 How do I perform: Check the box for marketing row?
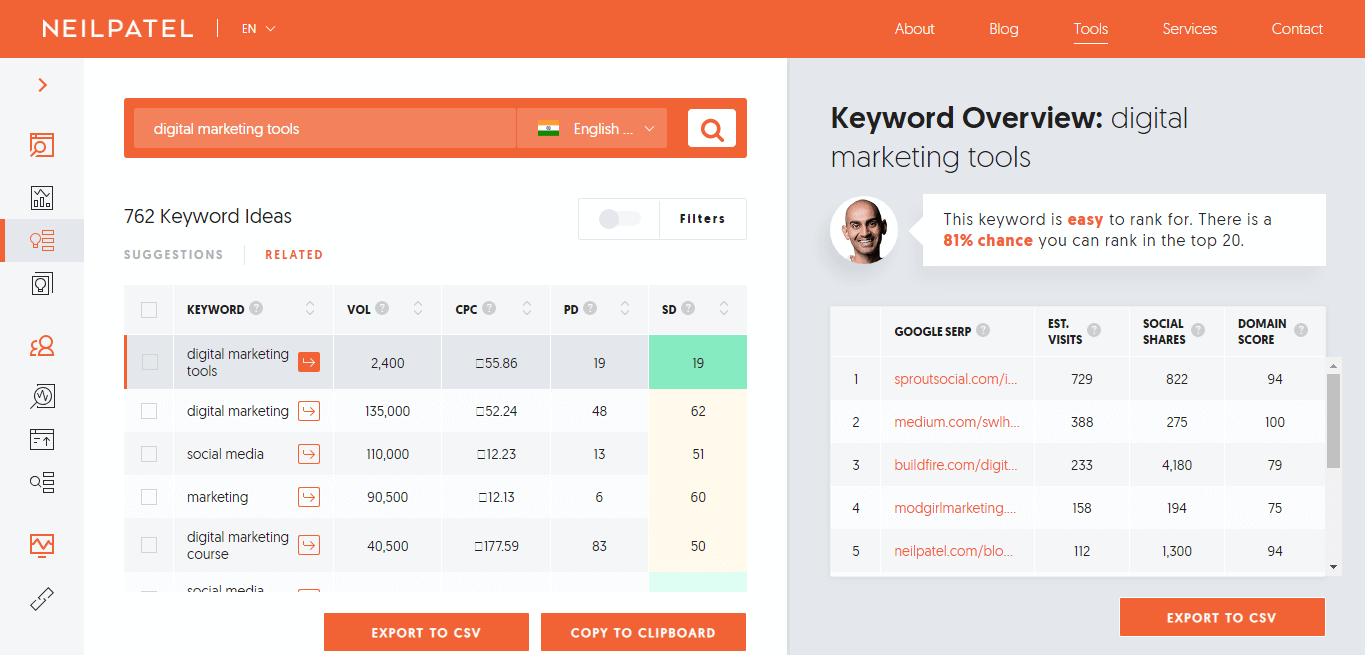coord(149,497)
